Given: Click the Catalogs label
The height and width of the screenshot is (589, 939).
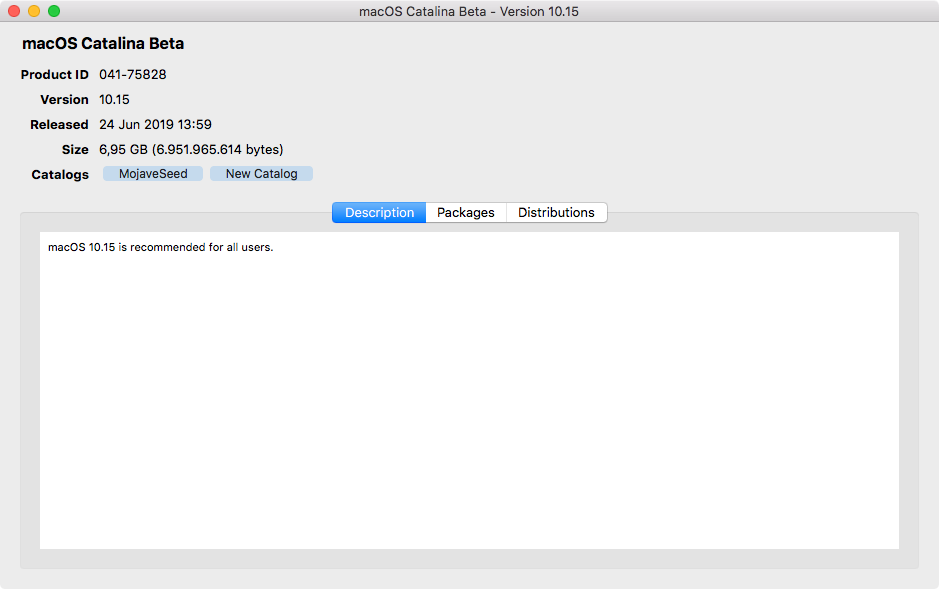Looking at the screenshot, I should click(x=60, y=174).
